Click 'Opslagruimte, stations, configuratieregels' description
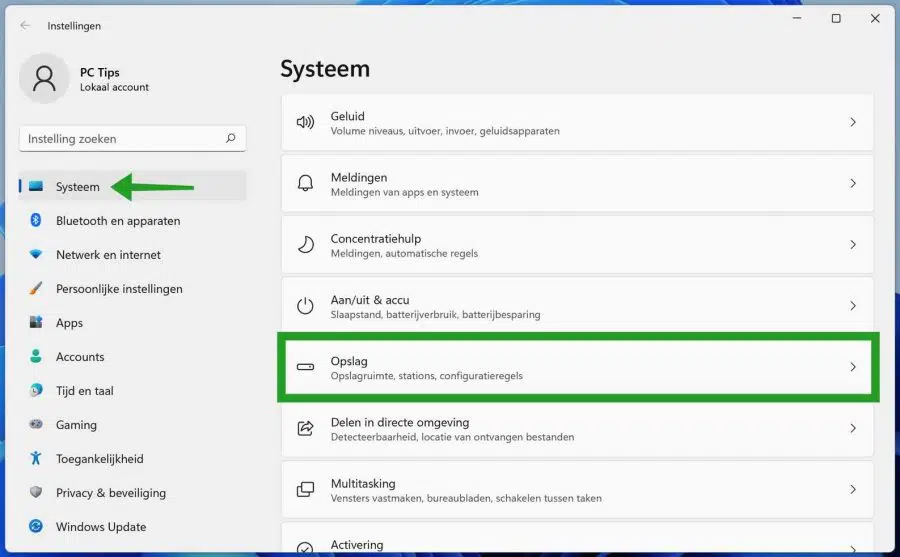The height and width of the screenshot is (557, 900). pyautogui.click(x=426, y=376)
